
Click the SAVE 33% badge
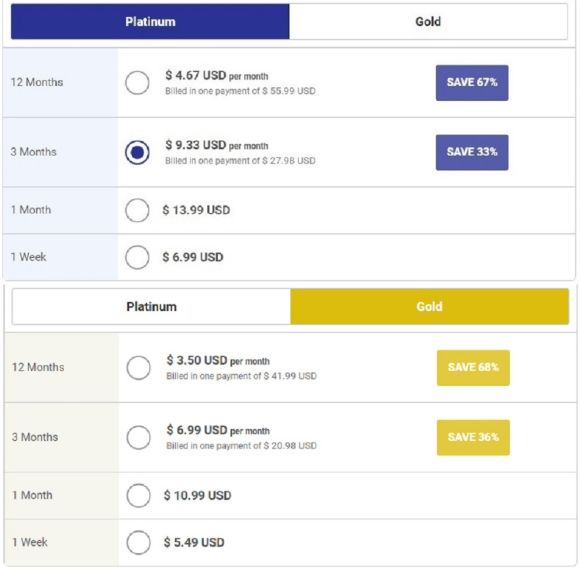coord(472,152)
